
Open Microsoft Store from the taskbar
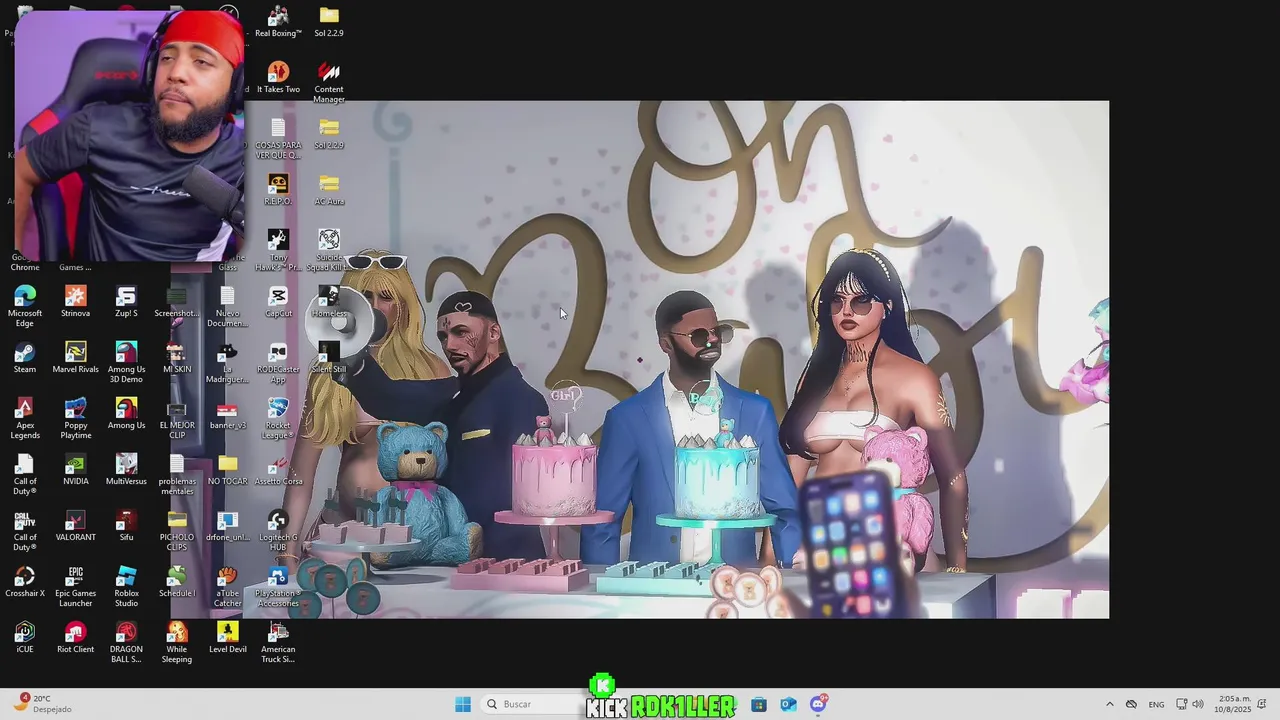(x=759, y=704)
